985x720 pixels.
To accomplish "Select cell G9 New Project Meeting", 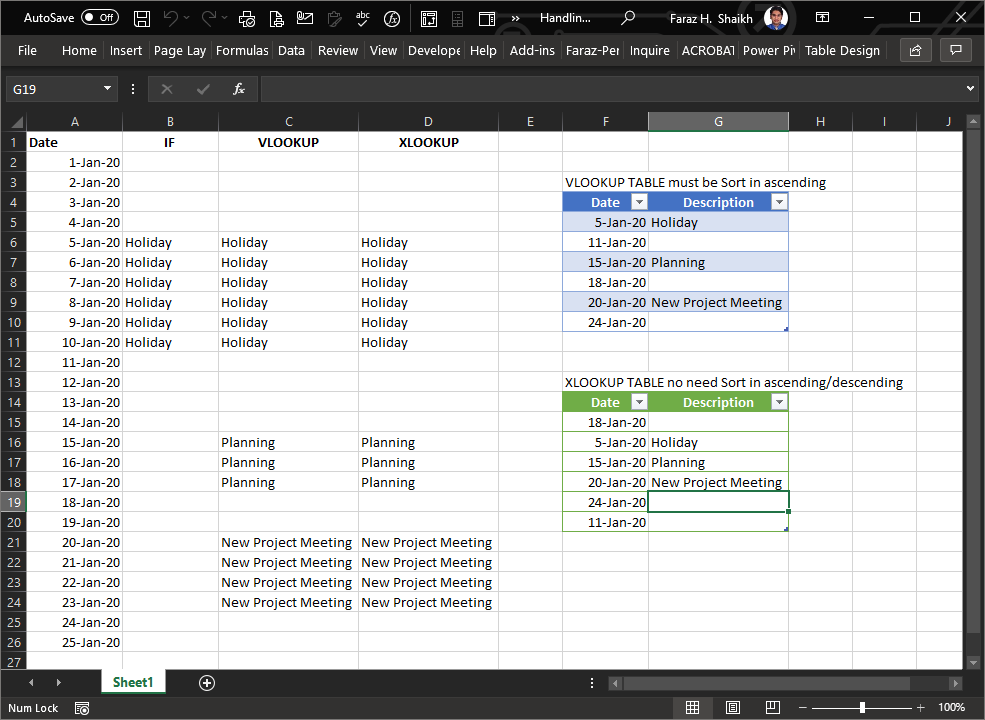I will (x=718, y=302).
